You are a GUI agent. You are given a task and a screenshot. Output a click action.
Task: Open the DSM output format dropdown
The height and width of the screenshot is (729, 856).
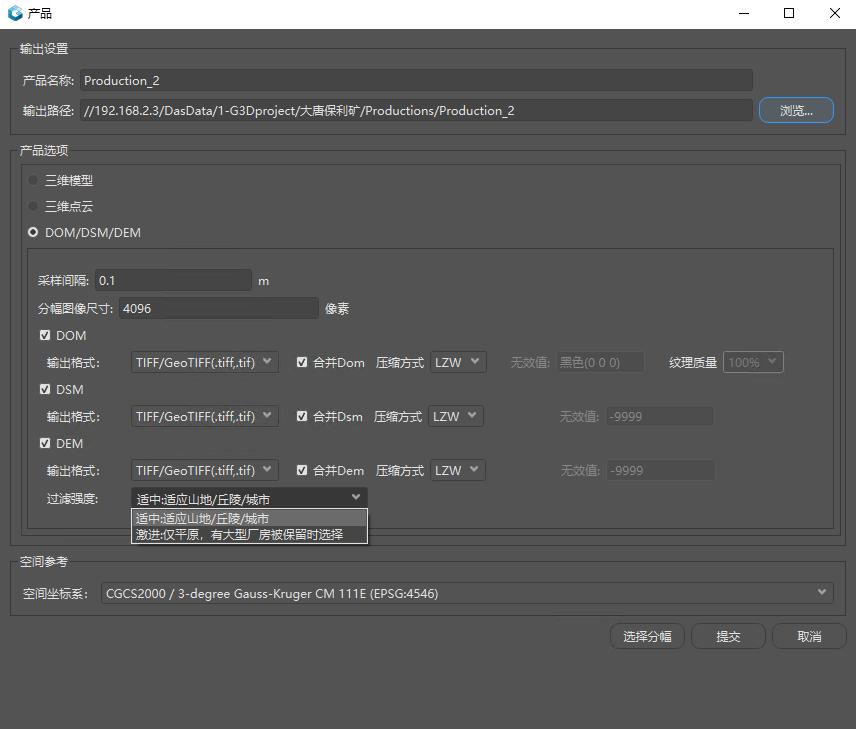205,416
